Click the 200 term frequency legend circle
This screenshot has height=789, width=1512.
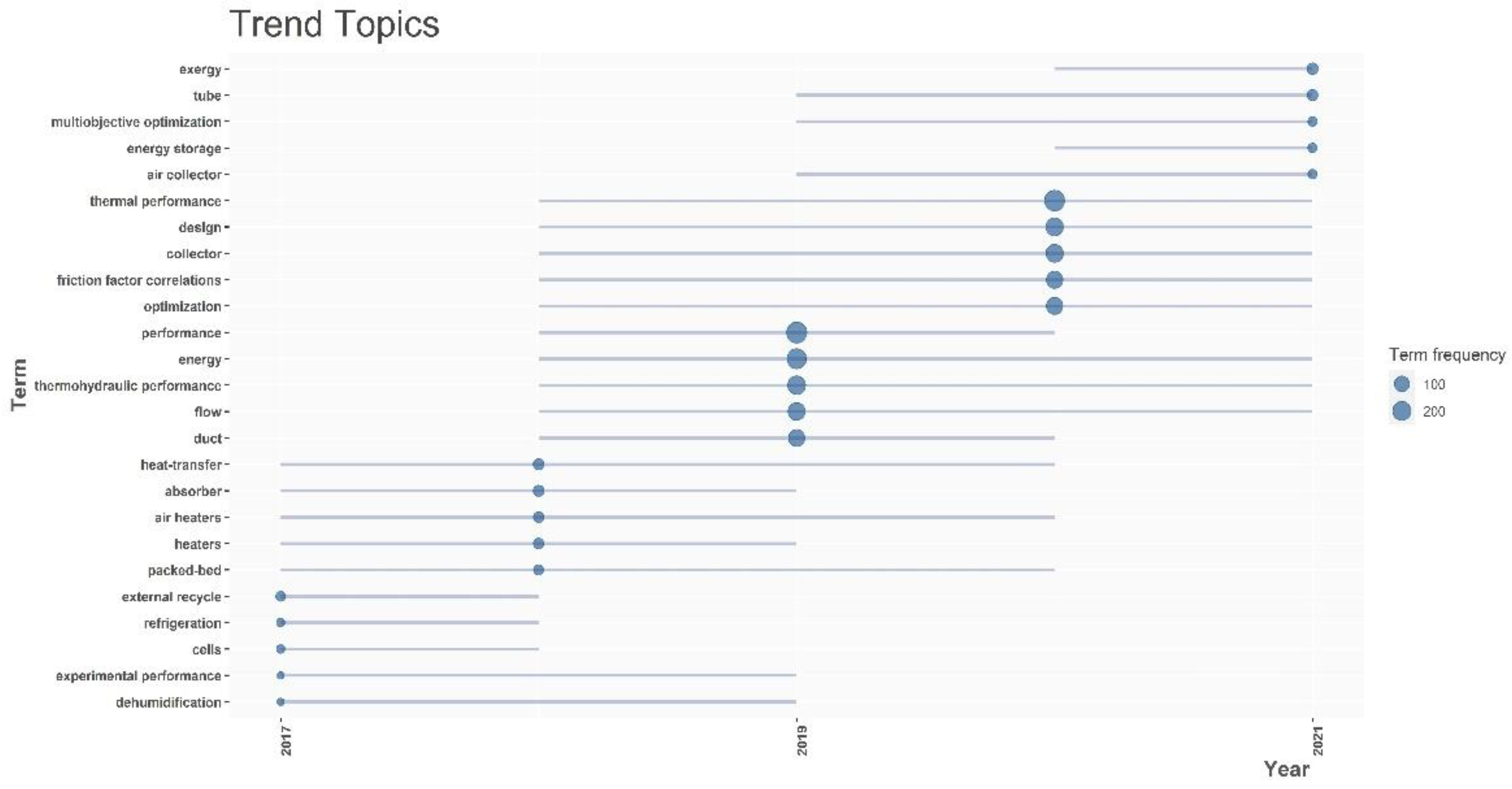[x=1402, y=411]
